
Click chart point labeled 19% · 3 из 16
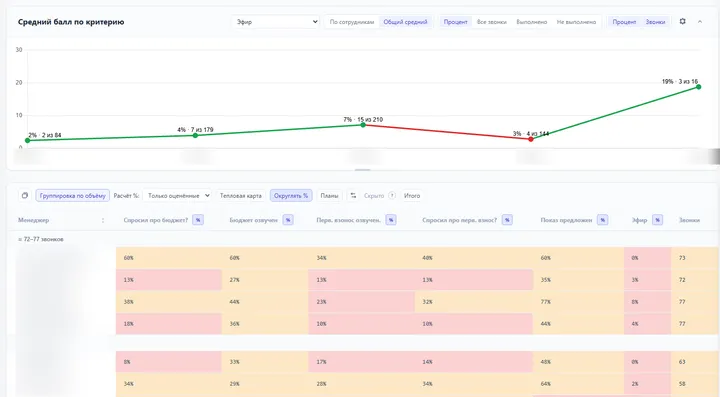coord(698,87)
